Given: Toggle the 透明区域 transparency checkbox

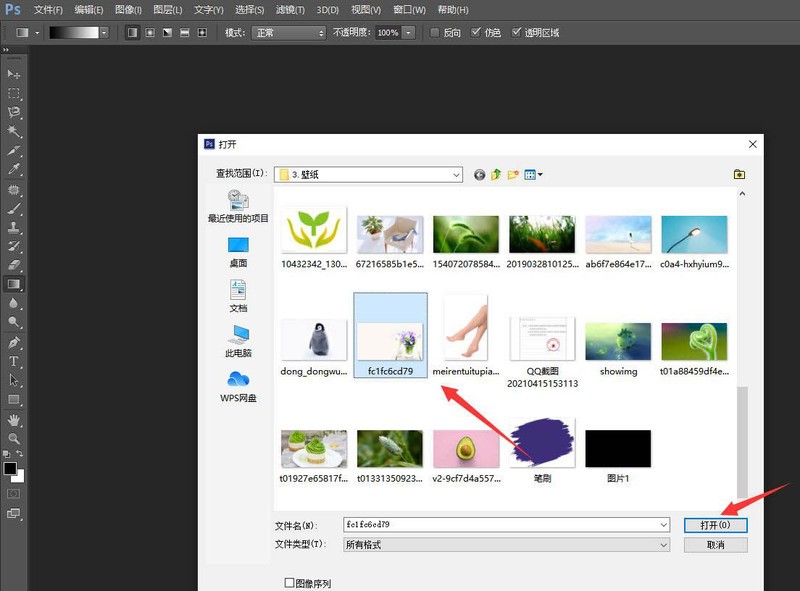Looking at the screenshot, I should (516, 32).
